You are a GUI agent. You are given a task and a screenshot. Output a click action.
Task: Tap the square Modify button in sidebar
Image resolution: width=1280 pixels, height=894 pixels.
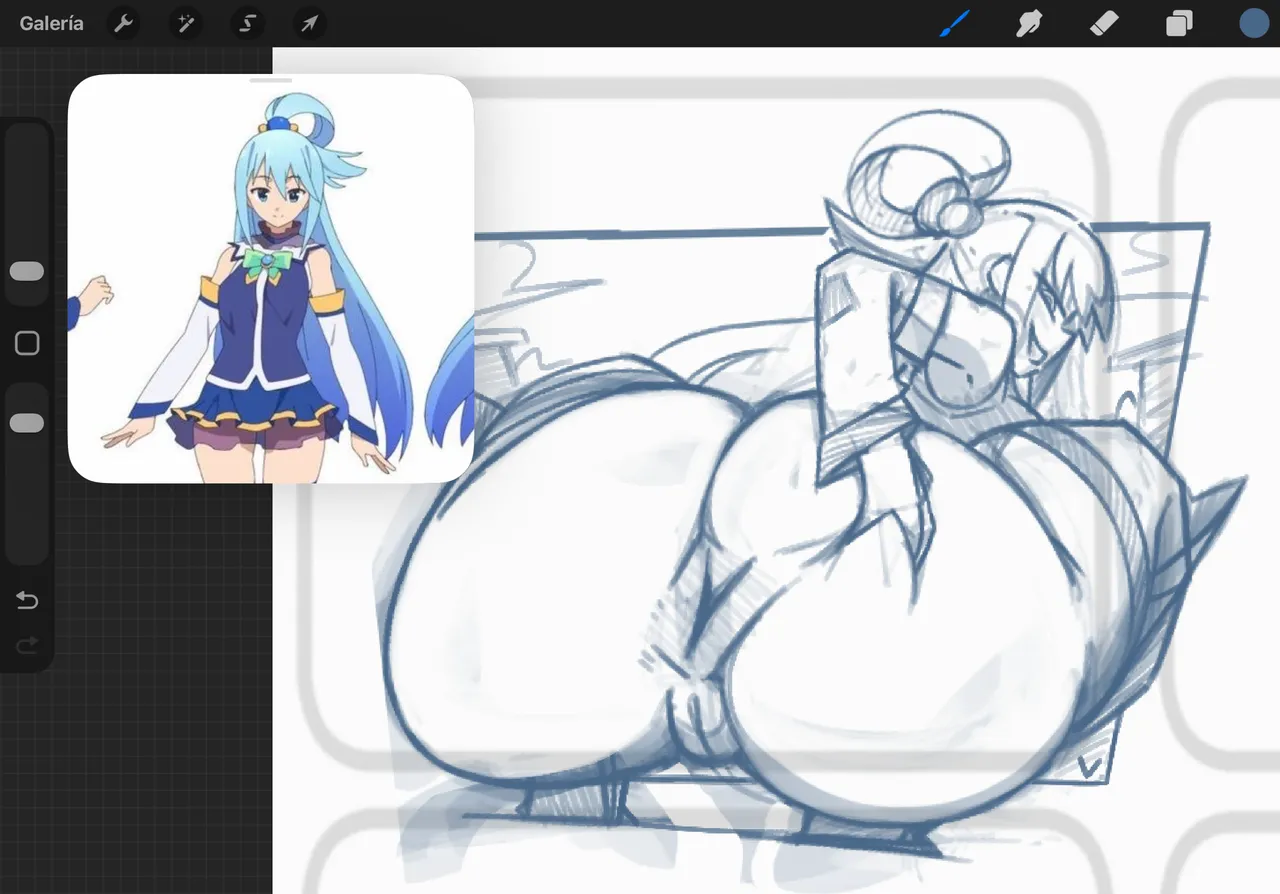pos(27,344)
